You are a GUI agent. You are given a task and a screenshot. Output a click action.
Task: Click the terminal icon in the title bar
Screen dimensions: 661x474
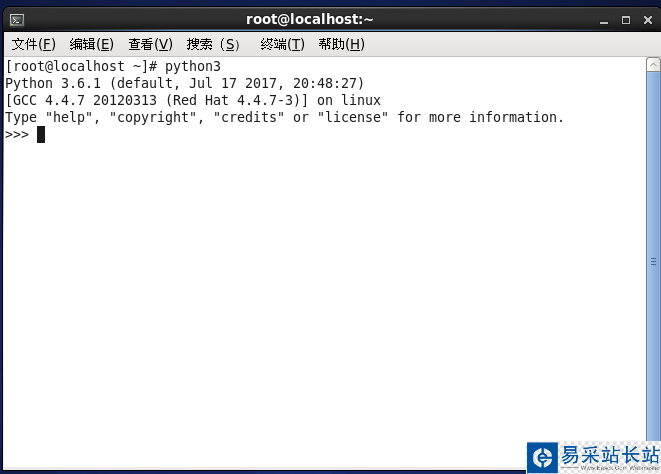click(17, 20)
